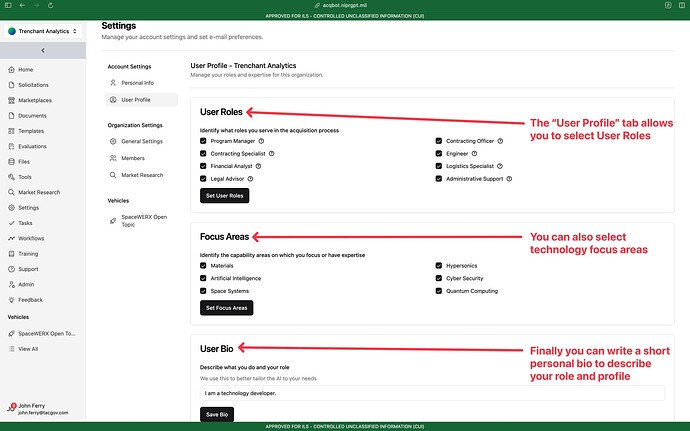Toggle Space Systems focus area
The image size is (690, 431).
point(203,291)
